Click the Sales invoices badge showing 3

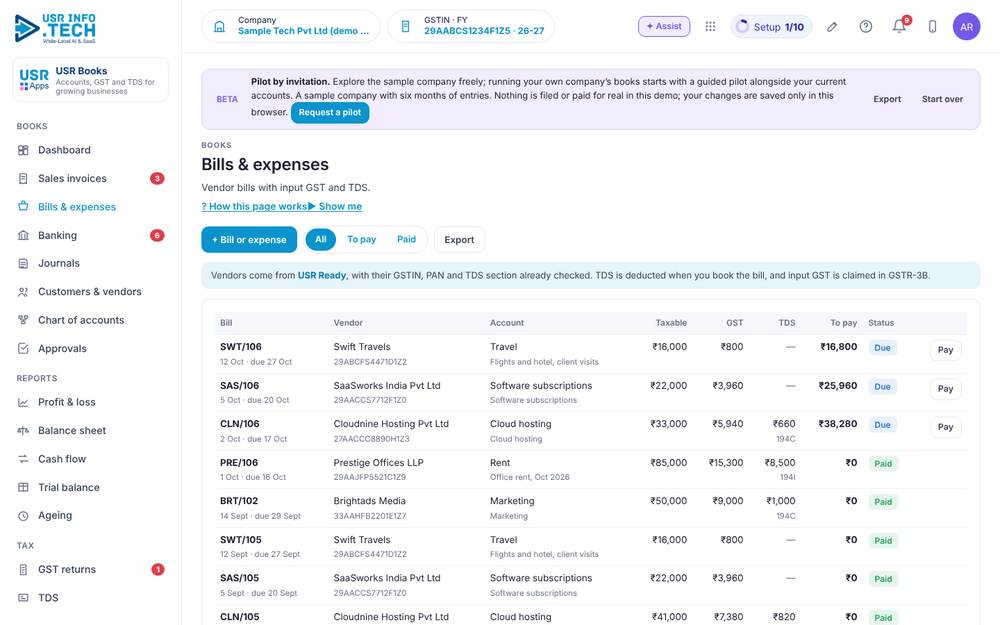[157, 179]
